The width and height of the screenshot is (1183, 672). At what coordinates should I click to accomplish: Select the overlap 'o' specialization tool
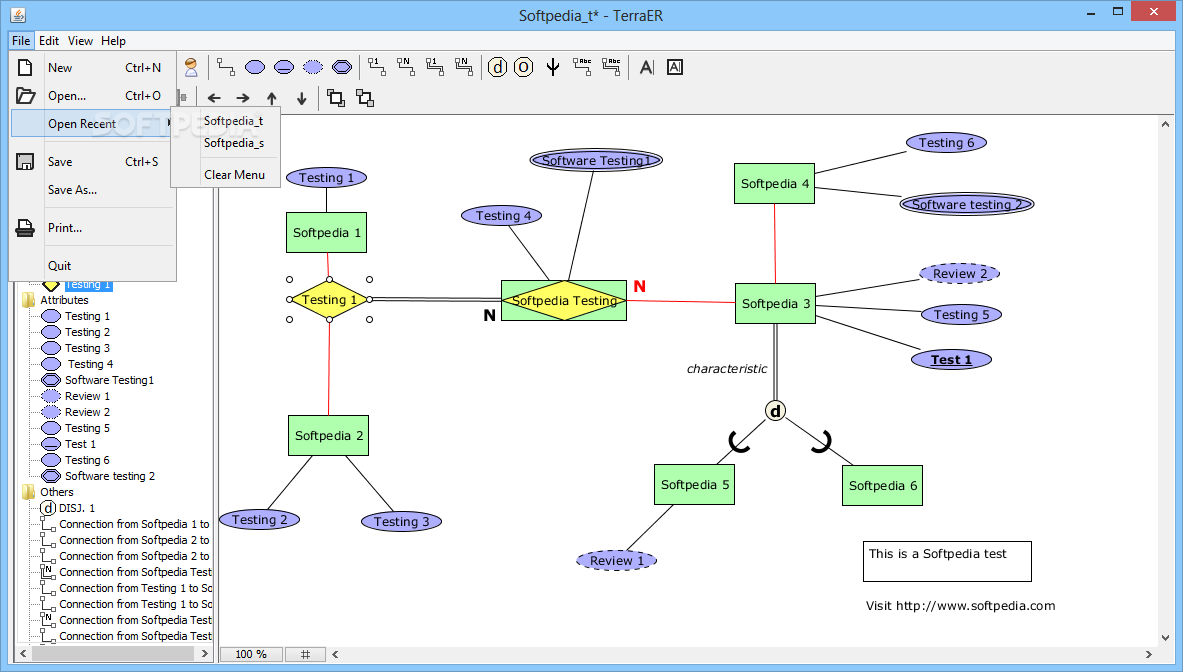point(524,67)
